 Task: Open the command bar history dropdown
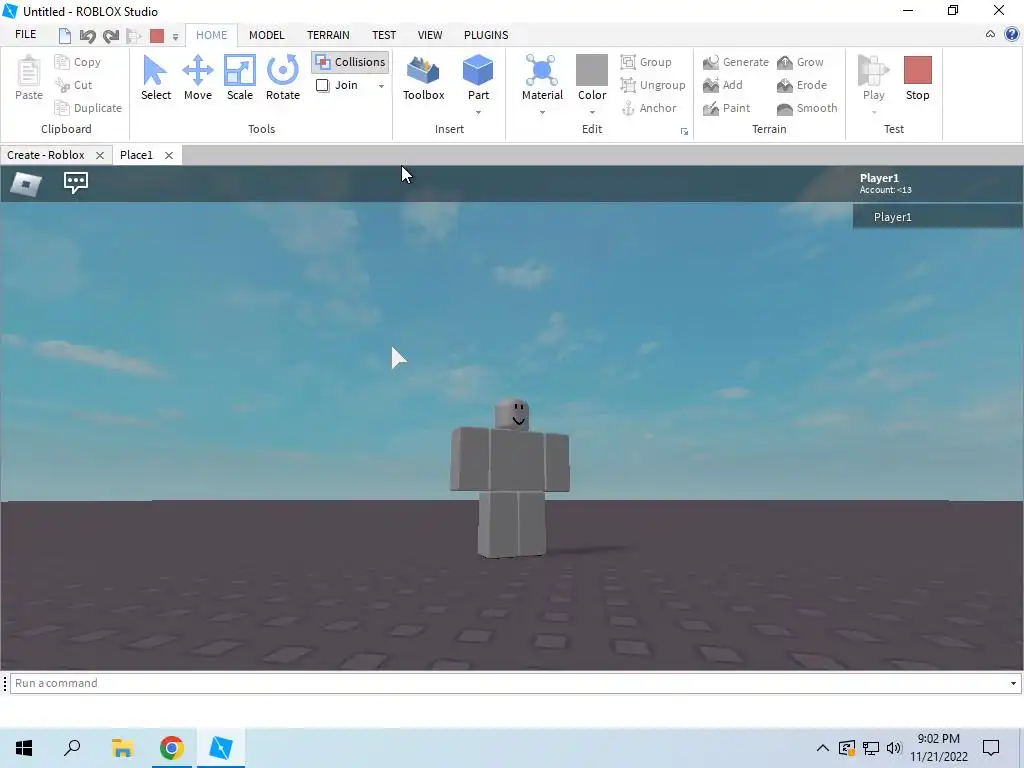click(x=1013, y=683)
